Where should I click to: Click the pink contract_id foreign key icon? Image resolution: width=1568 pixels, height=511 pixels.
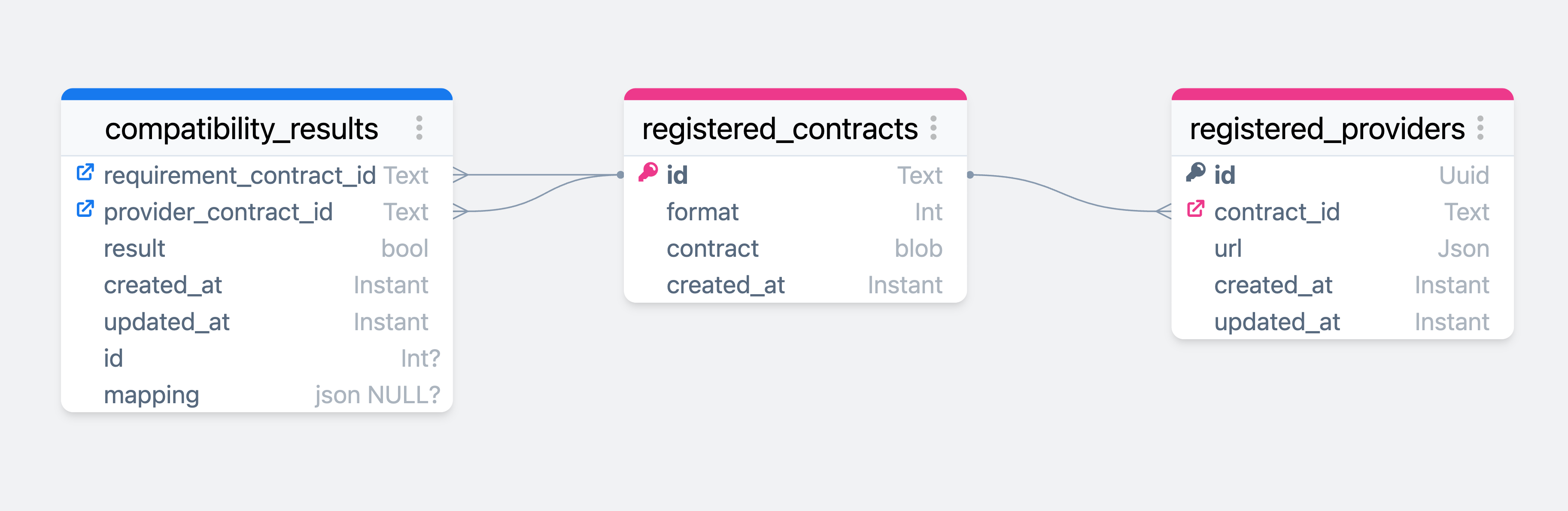tap(1195, 210)
